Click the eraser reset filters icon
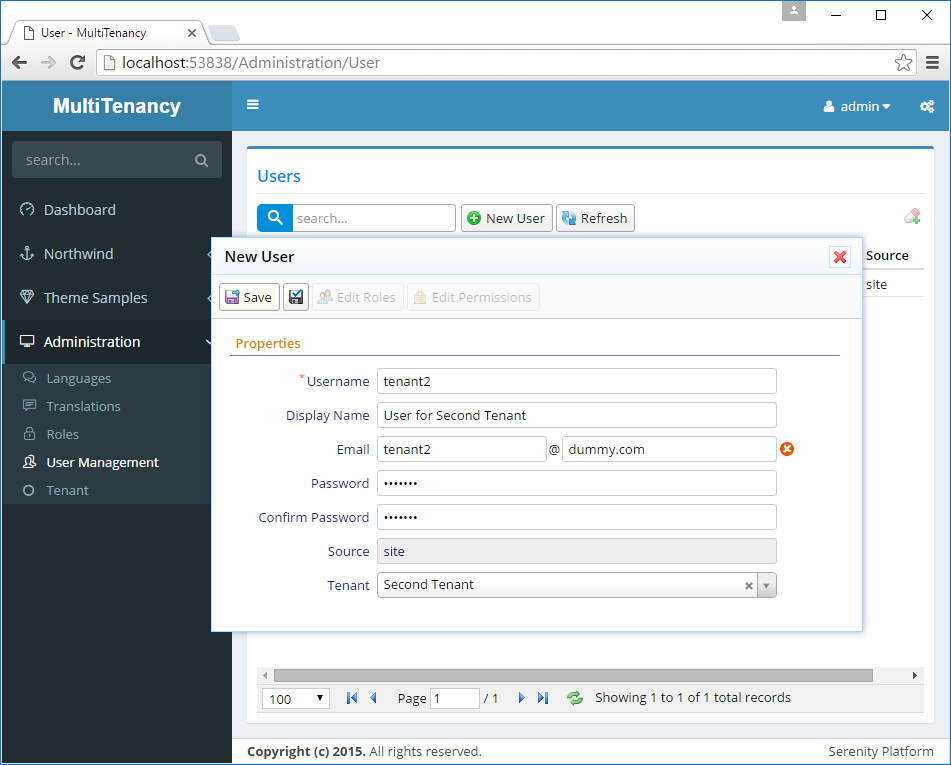The height and width of the screenshot is (765, 951). [911, 217]
